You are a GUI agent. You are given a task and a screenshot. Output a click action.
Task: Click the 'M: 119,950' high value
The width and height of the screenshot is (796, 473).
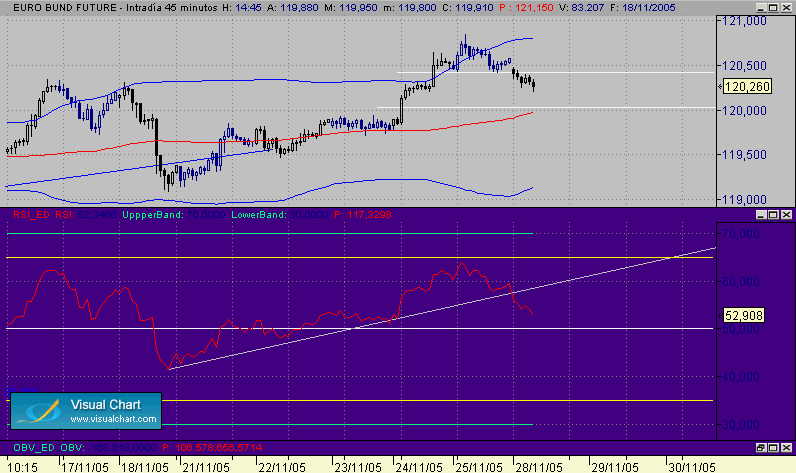[351, 8]
